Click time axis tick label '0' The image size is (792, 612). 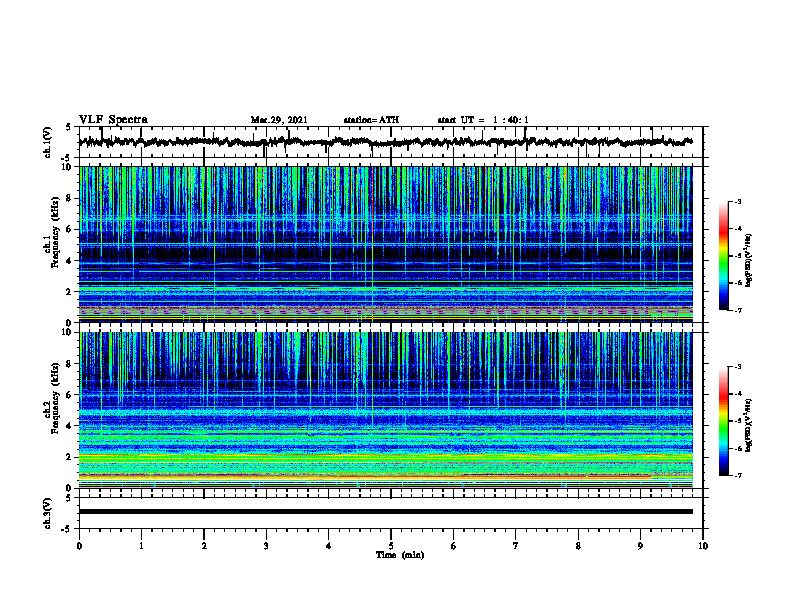click(79, 546)
